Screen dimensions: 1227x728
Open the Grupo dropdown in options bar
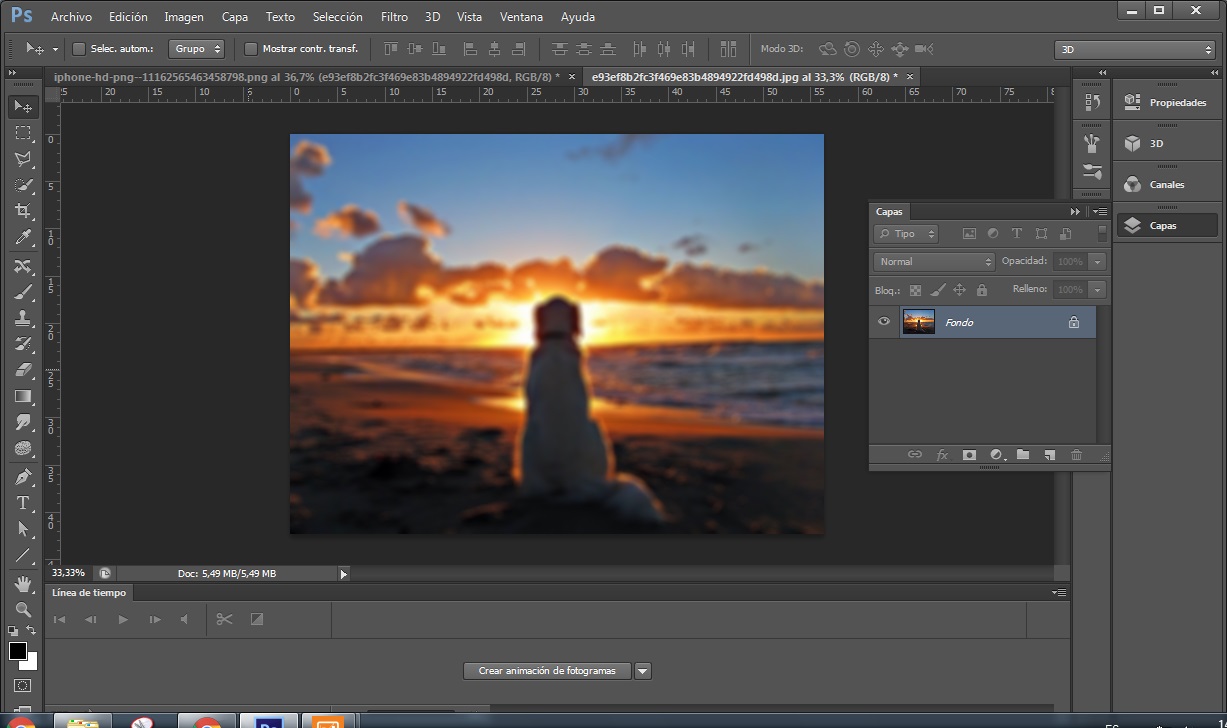pyautogui.click(x=196, y=49)
